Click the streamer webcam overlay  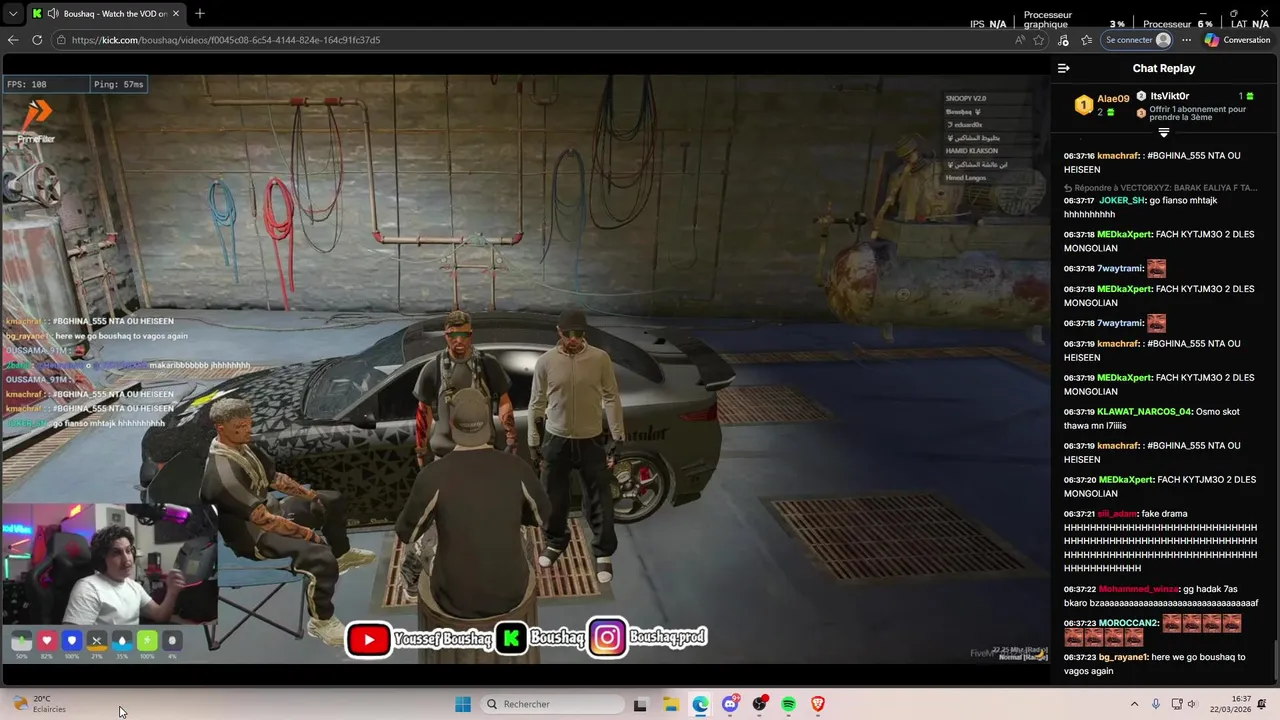pos(108,563)
